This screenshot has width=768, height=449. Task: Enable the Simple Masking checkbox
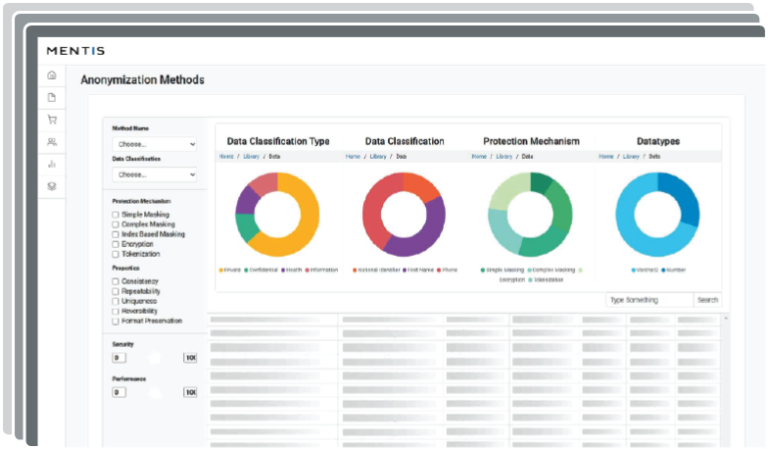116,214
